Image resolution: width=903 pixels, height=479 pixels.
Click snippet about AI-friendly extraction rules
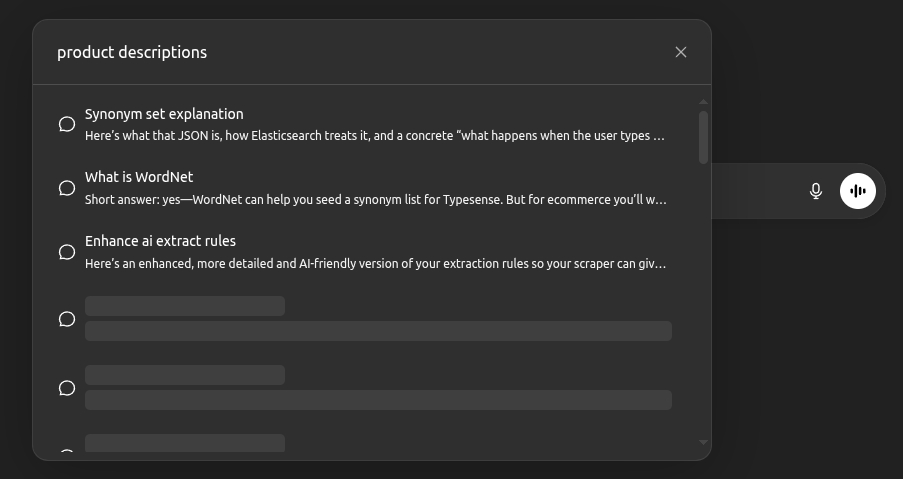(375, 264)
